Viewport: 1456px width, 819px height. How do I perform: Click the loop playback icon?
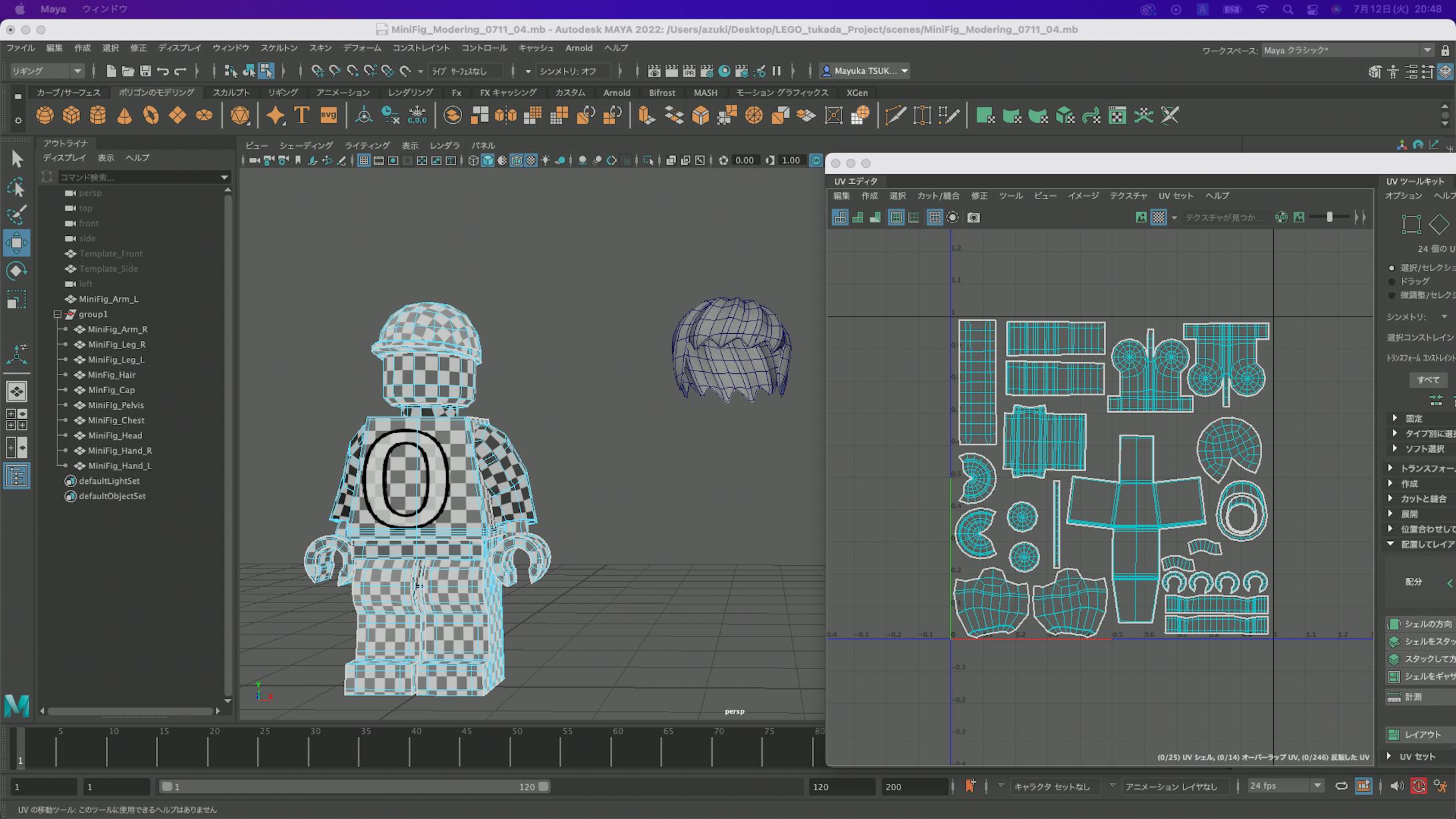pyautogui.click(x=1341, y=786)
